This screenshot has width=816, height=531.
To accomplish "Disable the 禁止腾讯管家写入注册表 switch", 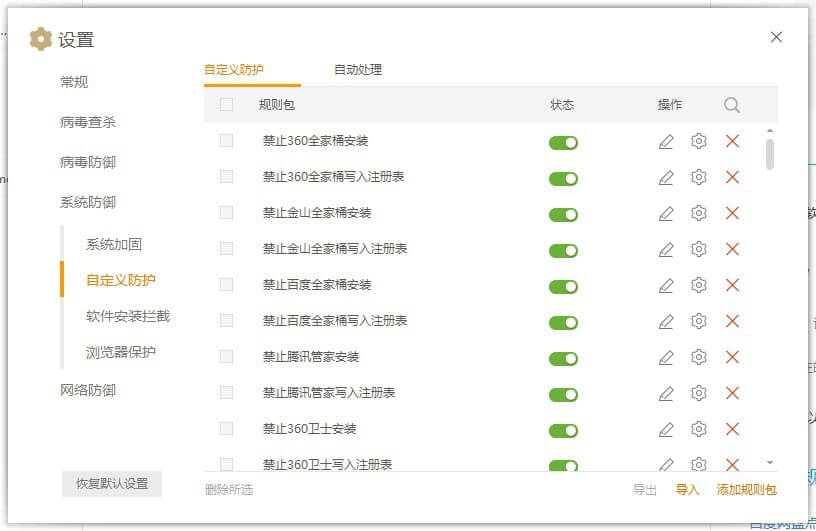I will [563, 394].
